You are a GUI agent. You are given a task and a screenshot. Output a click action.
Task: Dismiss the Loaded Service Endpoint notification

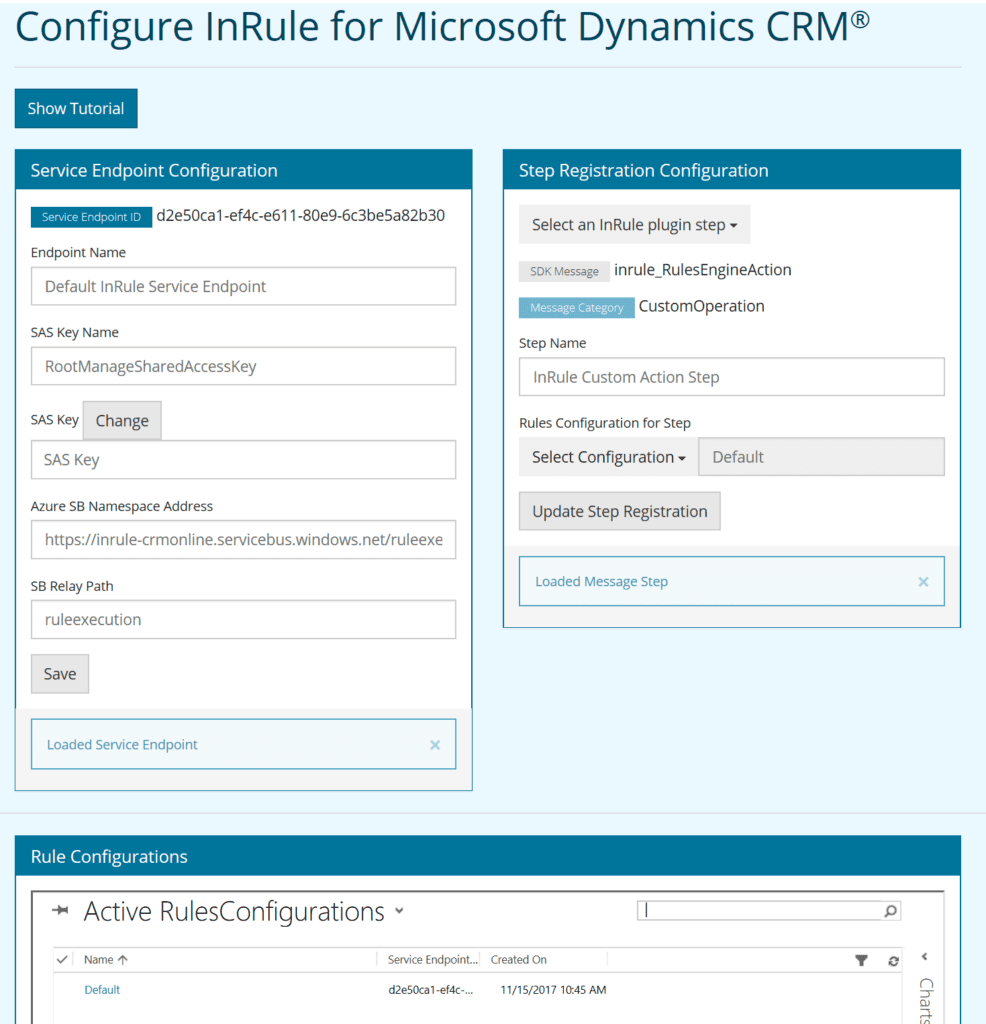pos(435,745)
